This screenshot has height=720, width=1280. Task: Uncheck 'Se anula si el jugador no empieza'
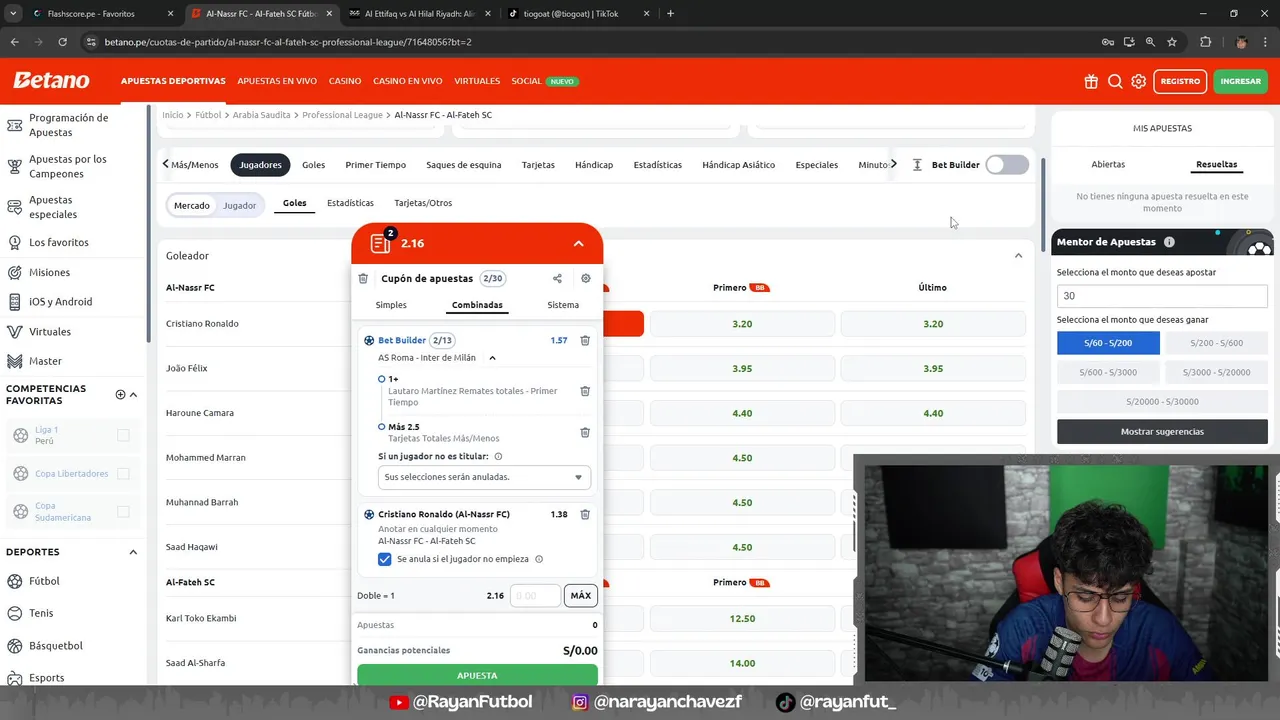click(385, 559)
